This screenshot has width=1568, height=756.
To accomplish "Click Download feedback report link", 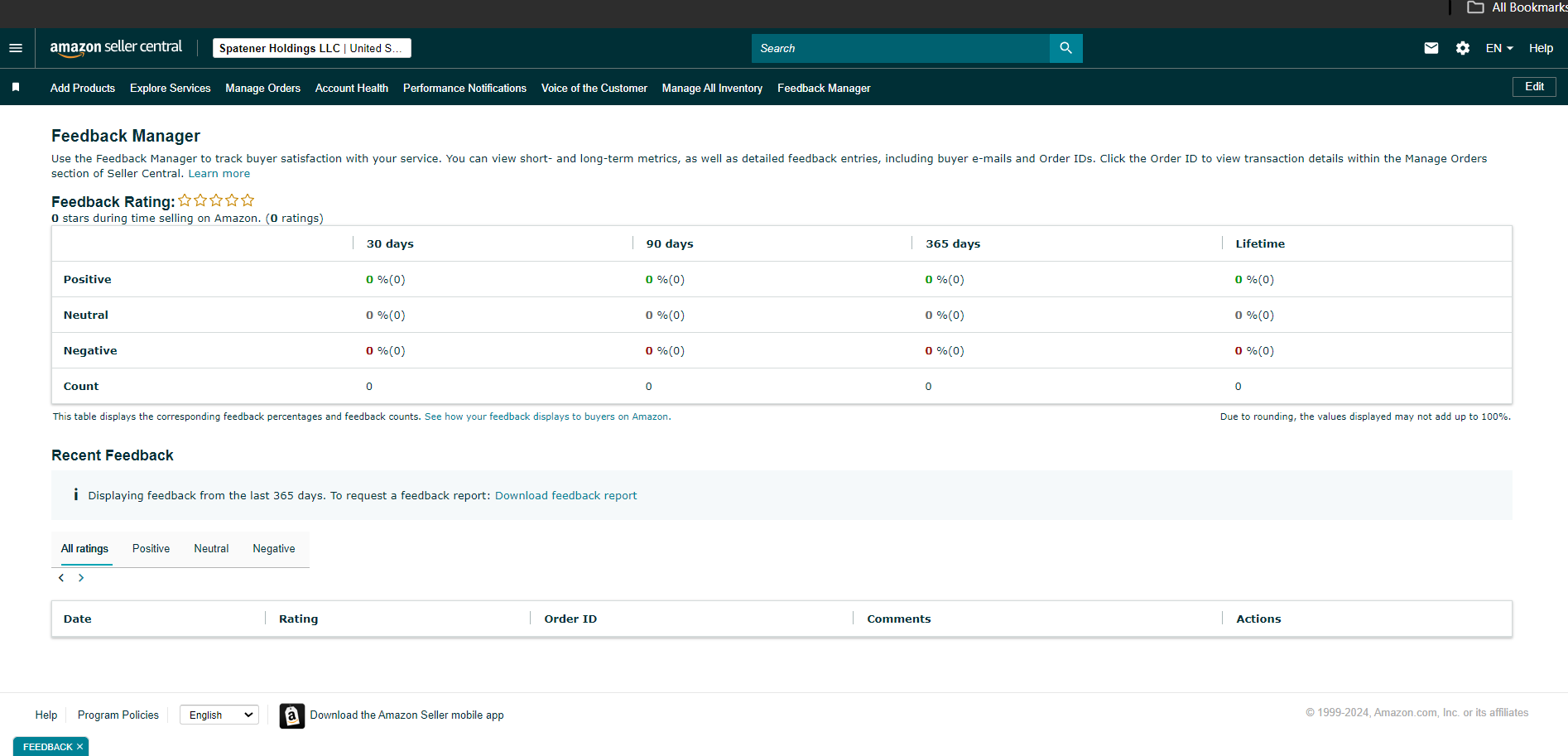I will pos(566,496).
